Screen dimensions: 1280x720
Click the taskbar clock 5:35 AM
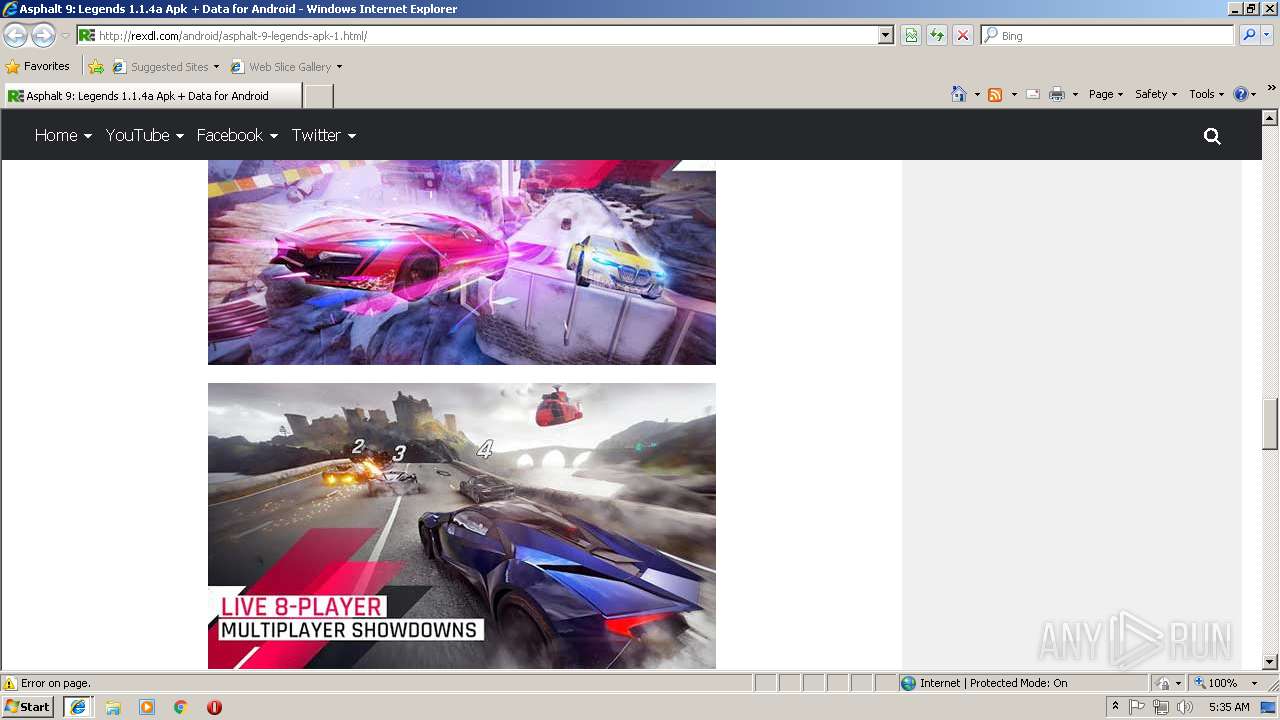[x=1229, y=707]
